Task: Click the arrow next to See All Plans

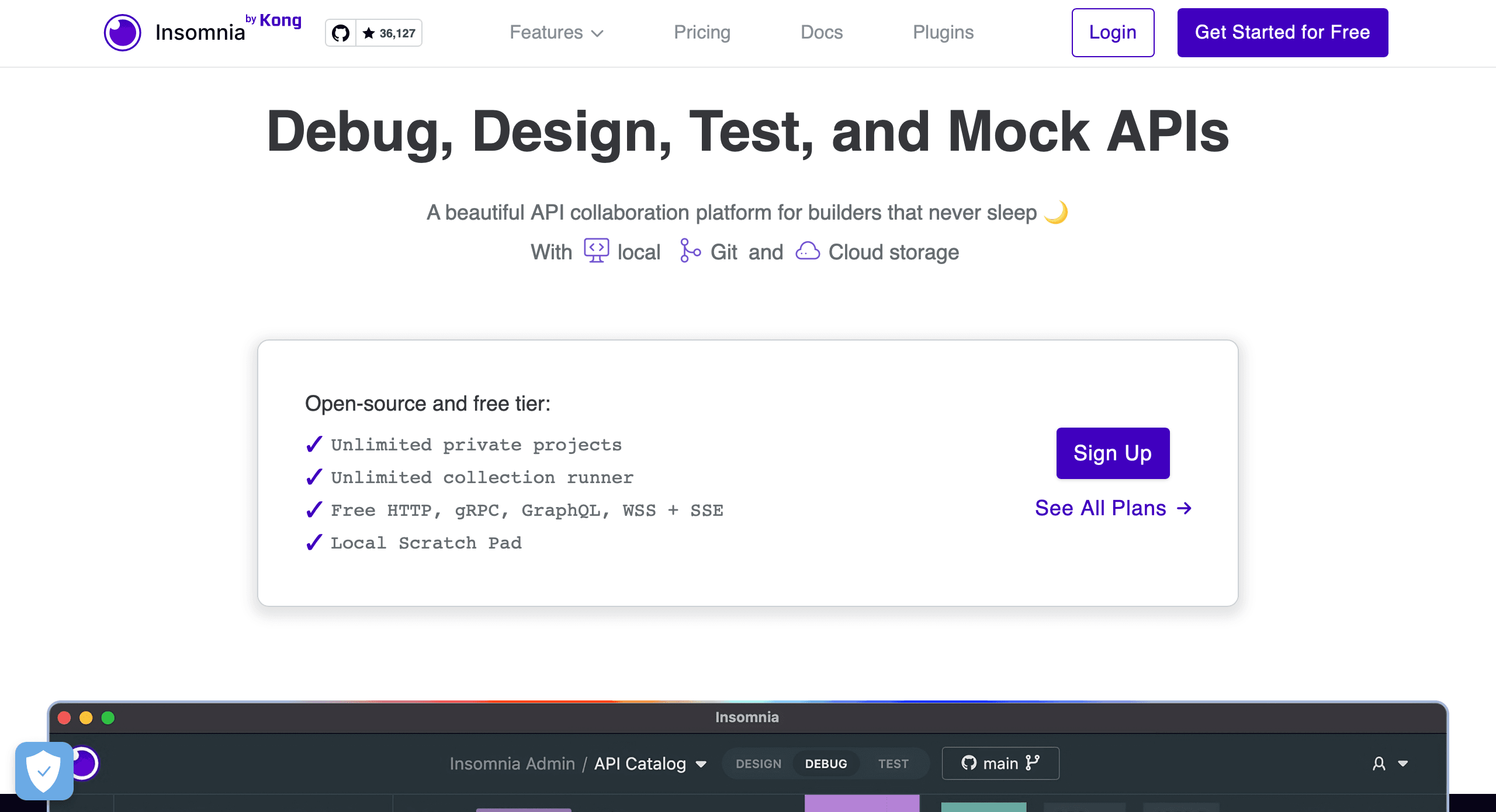Action: [x=1184, y=508]
